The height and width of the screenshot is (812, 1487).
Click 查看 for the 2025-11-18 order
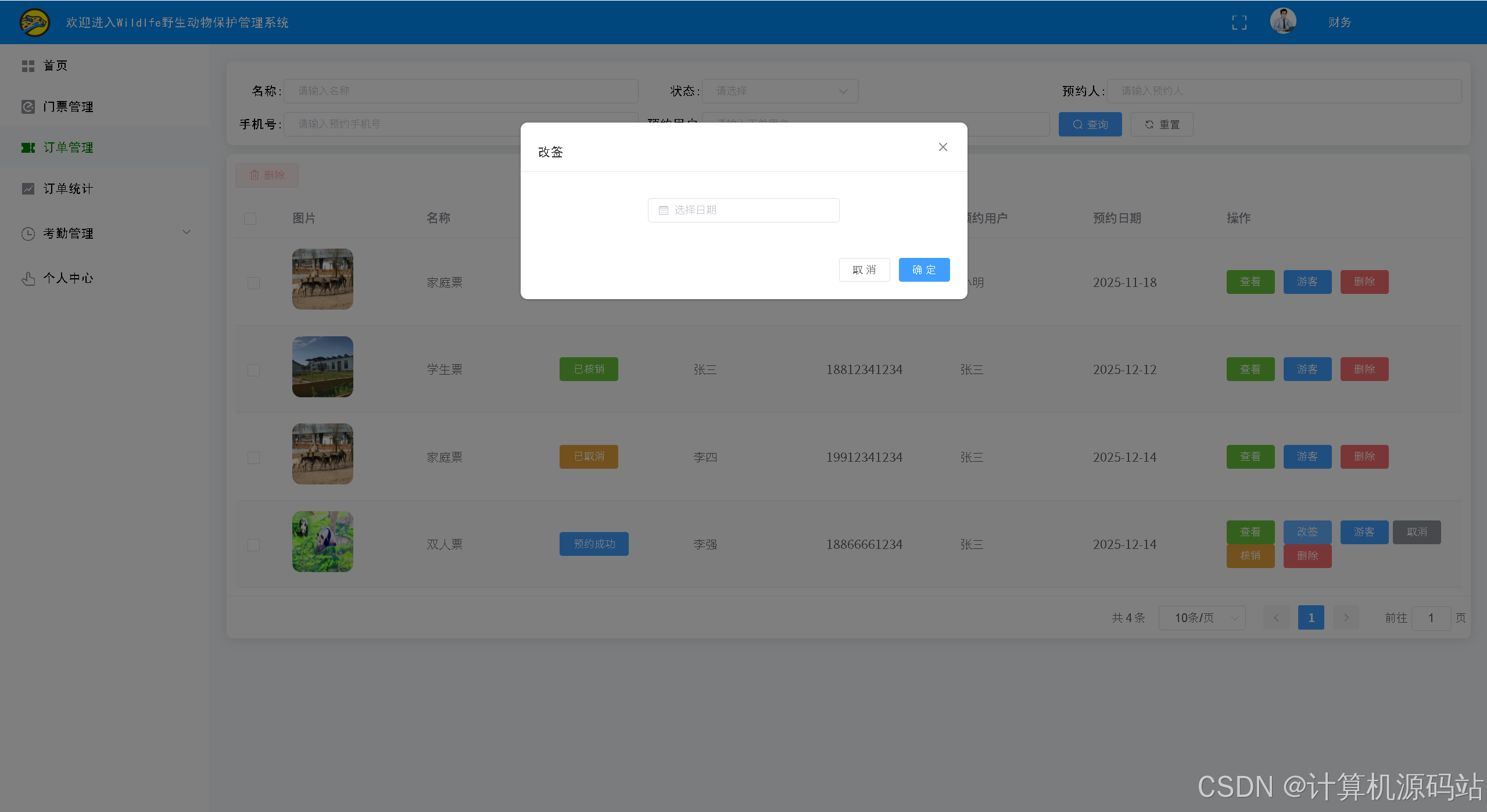[x=1250, y=282]
